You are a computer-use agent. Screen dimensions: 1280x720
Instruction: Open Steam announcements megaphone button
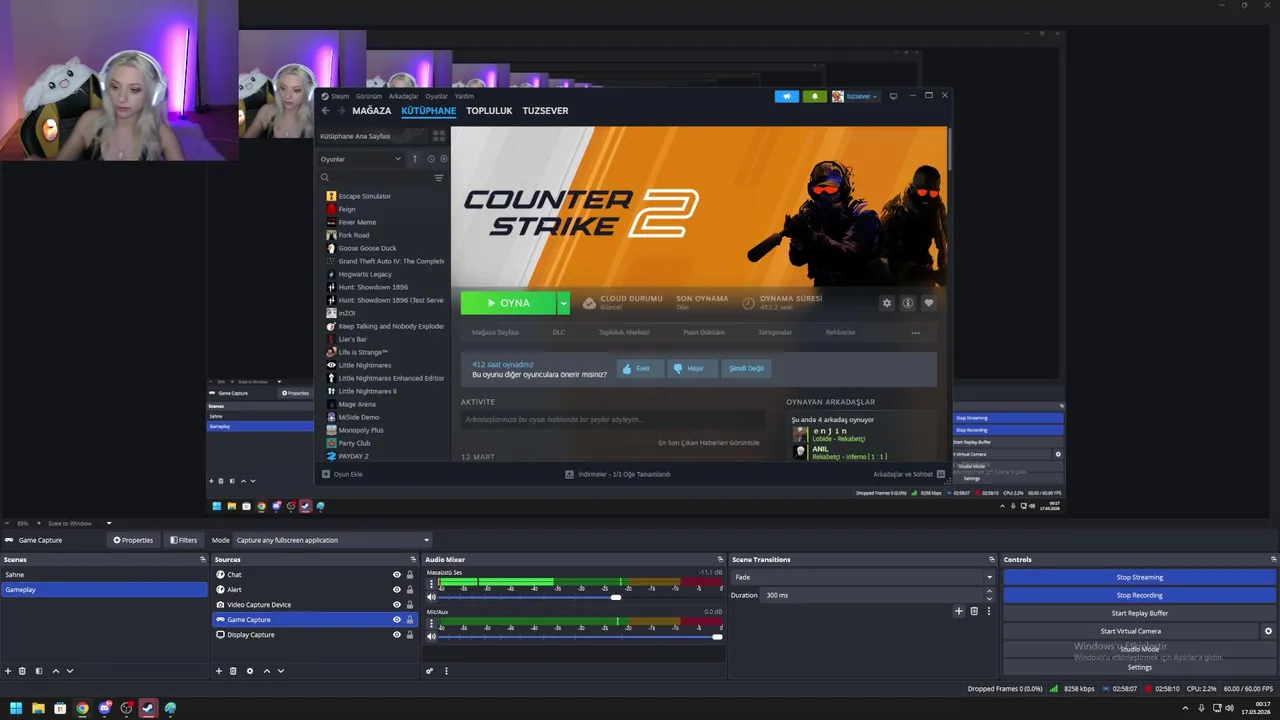pyautogui.click(x=787, y=96)
